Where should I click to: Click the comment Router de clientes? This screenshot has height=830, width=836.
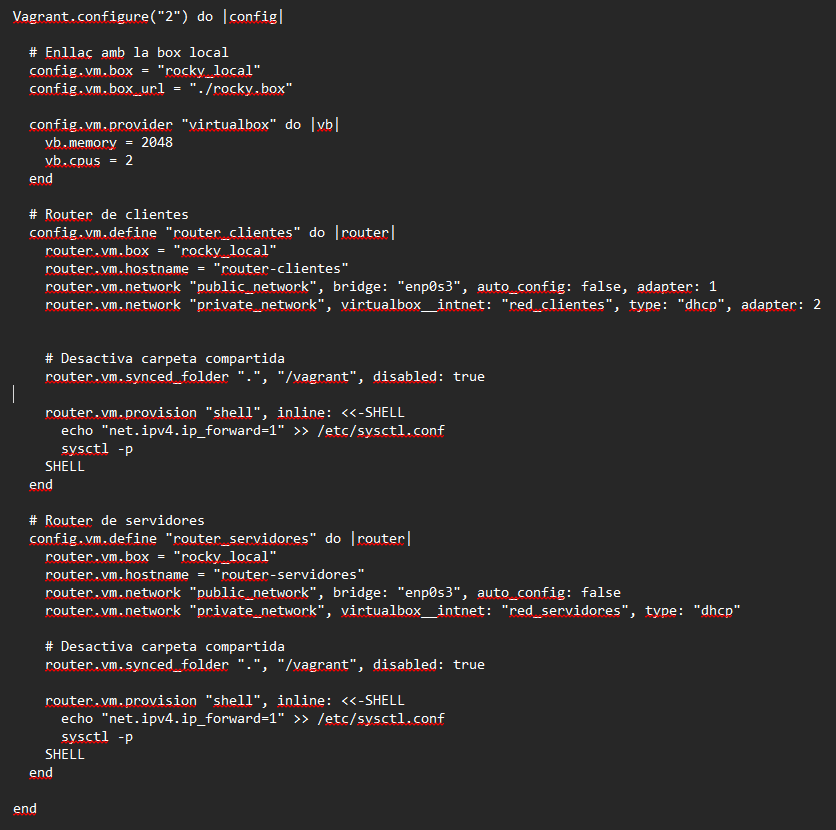(x=109, y=214)
